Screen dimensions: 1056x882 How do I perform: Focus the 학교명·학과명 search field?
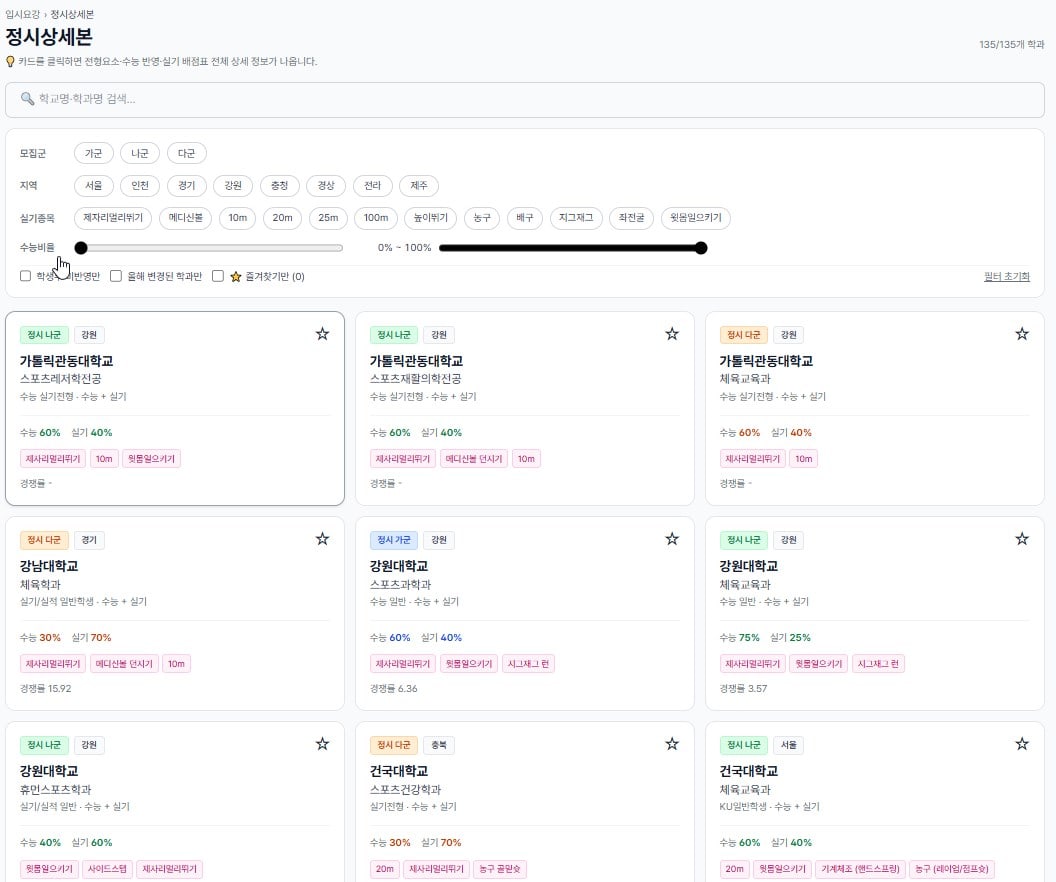525,100
